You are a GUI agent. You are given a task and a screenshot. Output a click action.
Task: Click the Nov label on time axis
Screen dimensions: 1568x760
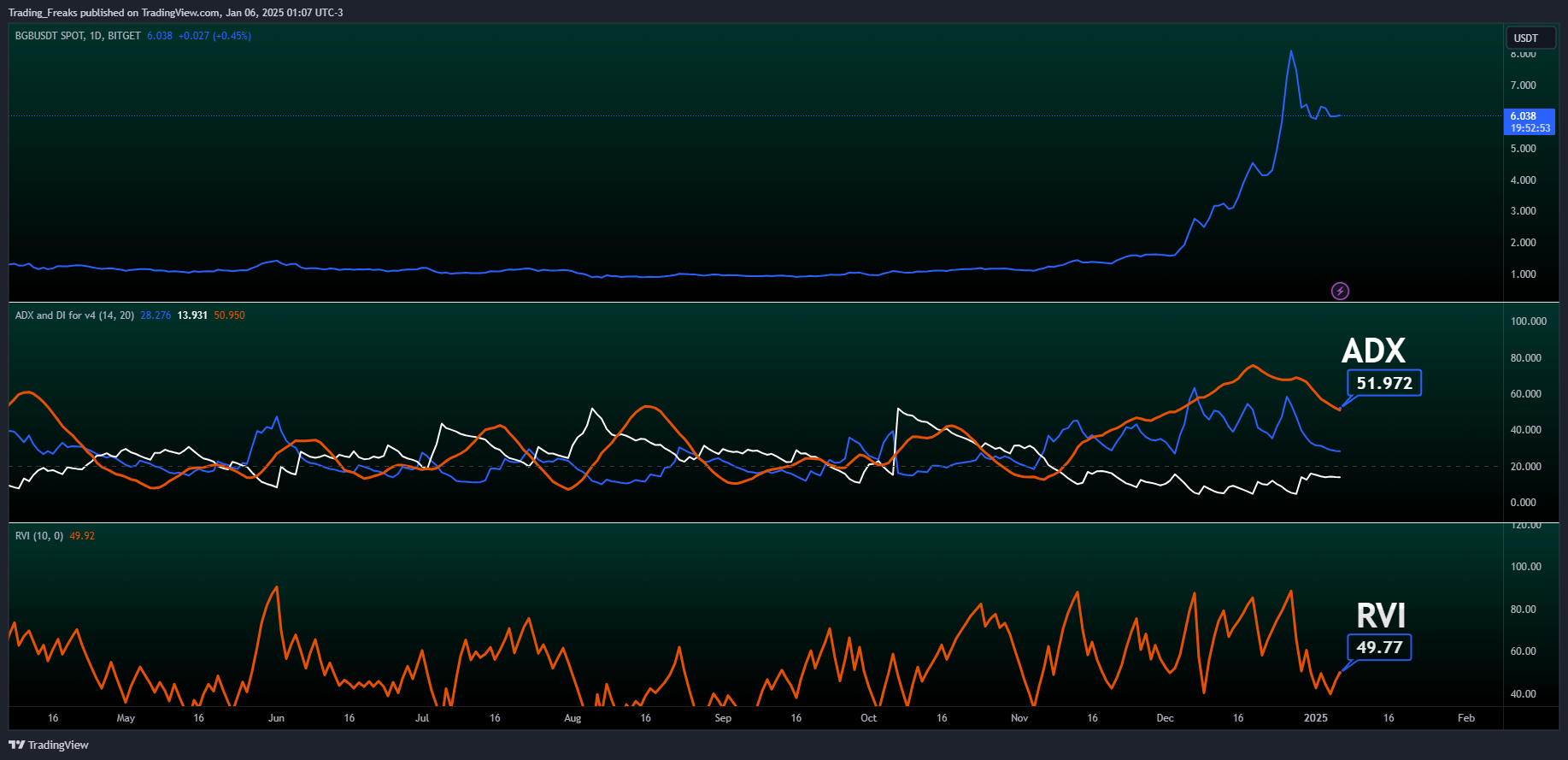click(1019, 718)
